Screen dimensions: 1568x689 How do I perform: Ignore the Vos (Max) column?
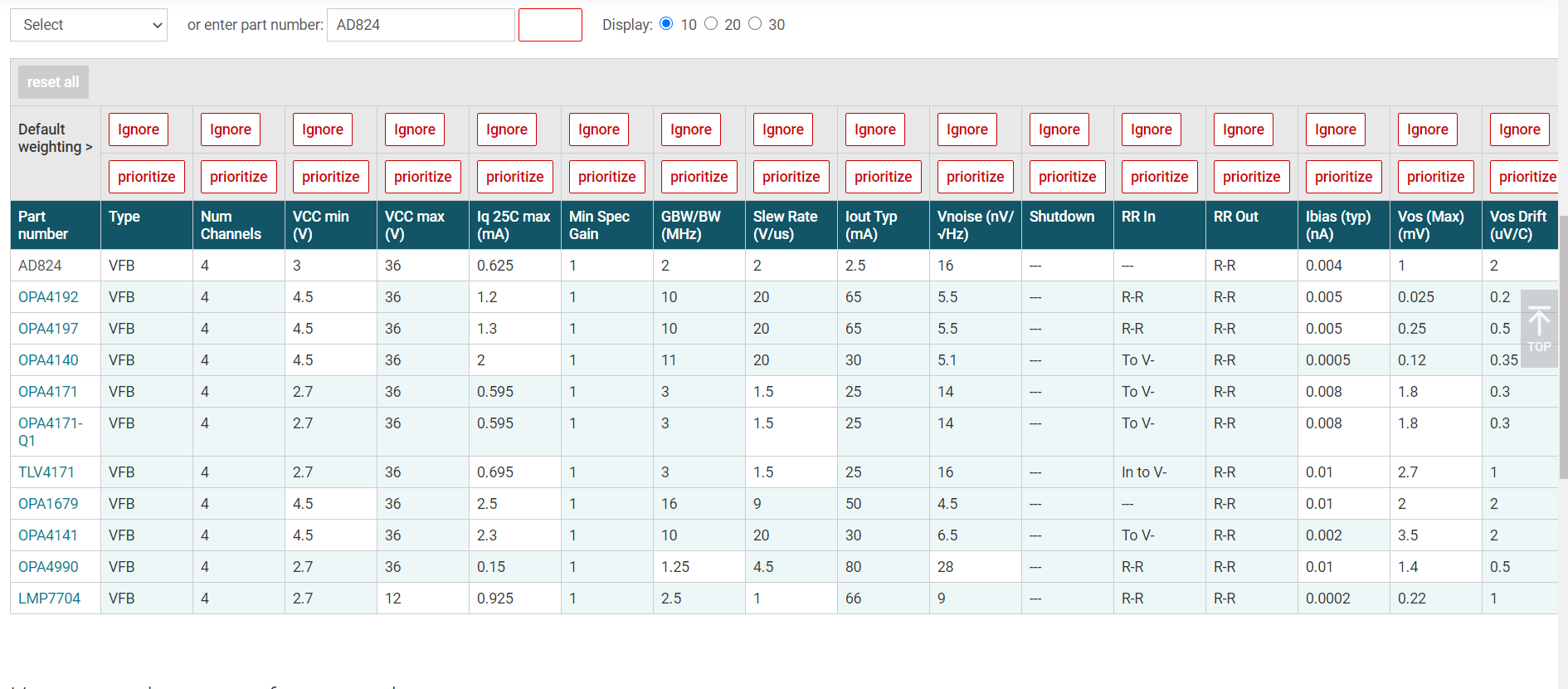click(1428, 129)
